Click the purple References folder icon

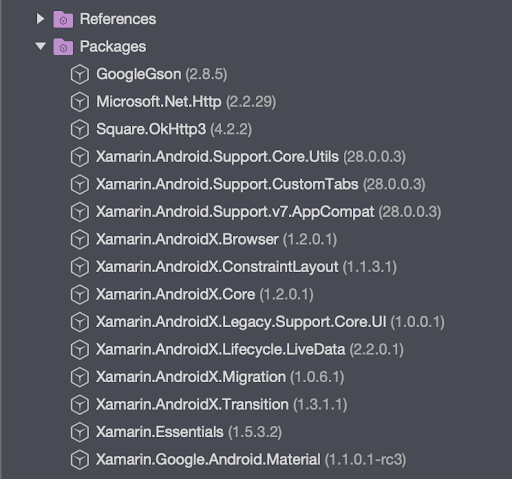click(63, 19)
